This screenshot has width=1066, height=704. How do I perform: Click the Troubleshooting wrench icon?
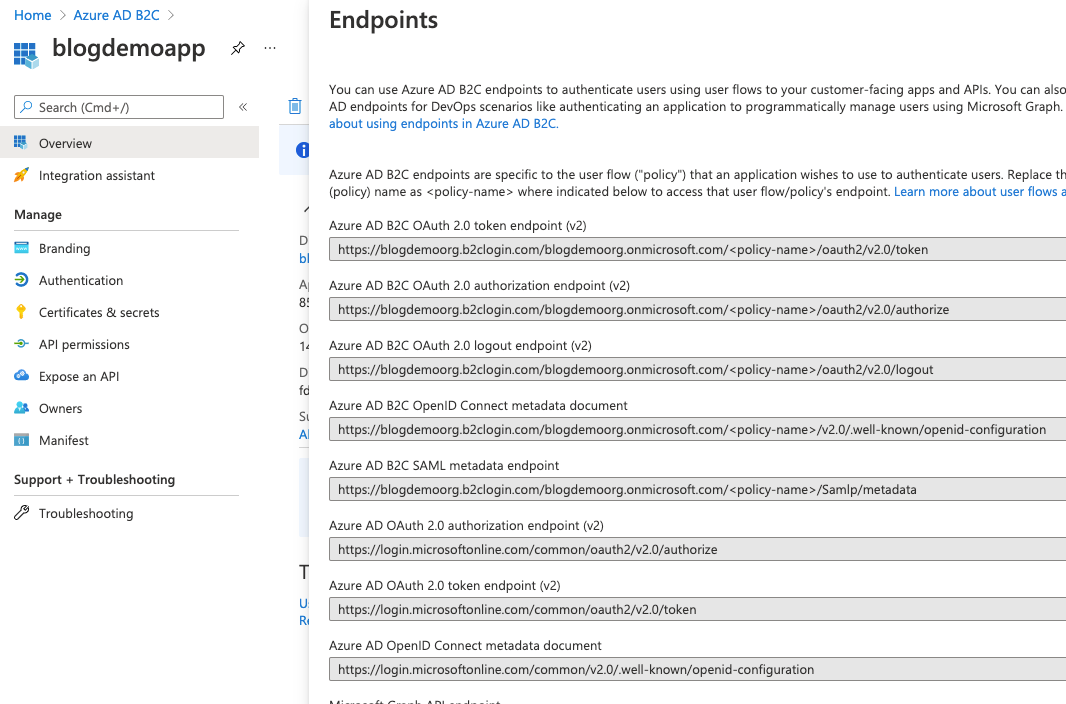[21, 513]
